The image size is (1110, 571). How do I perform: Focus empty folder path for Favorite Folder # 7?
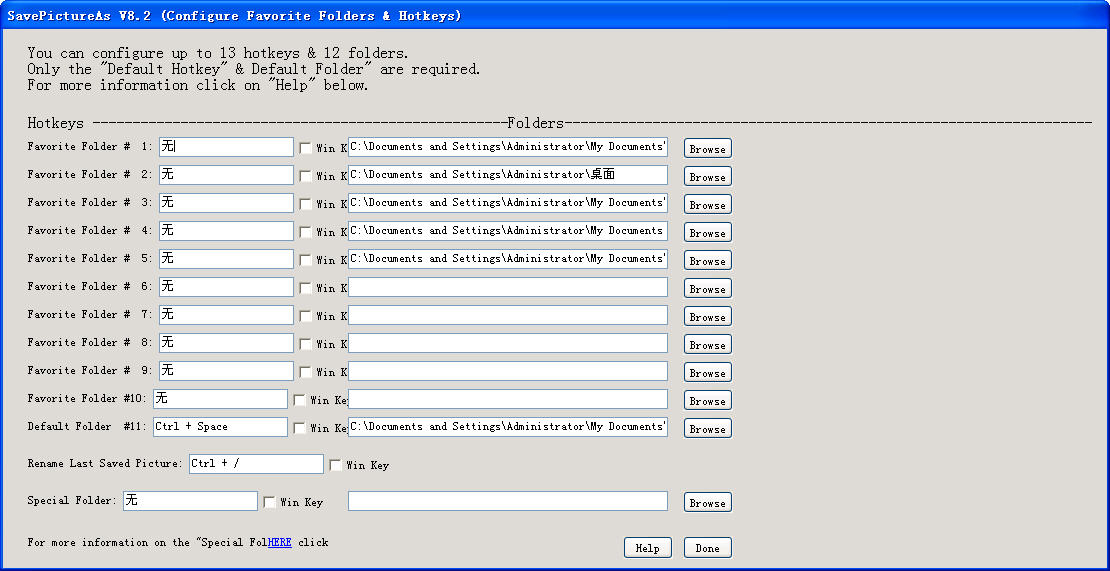pos(508,315)
